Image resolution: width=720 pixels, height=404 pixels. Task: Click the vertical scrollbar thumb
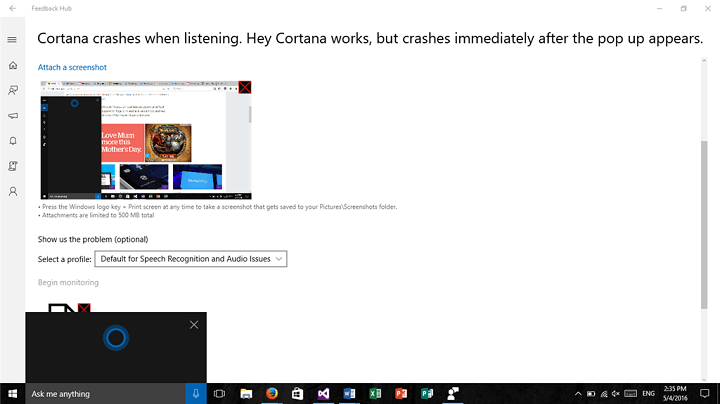pyautogui.click(x=704, y=225)
